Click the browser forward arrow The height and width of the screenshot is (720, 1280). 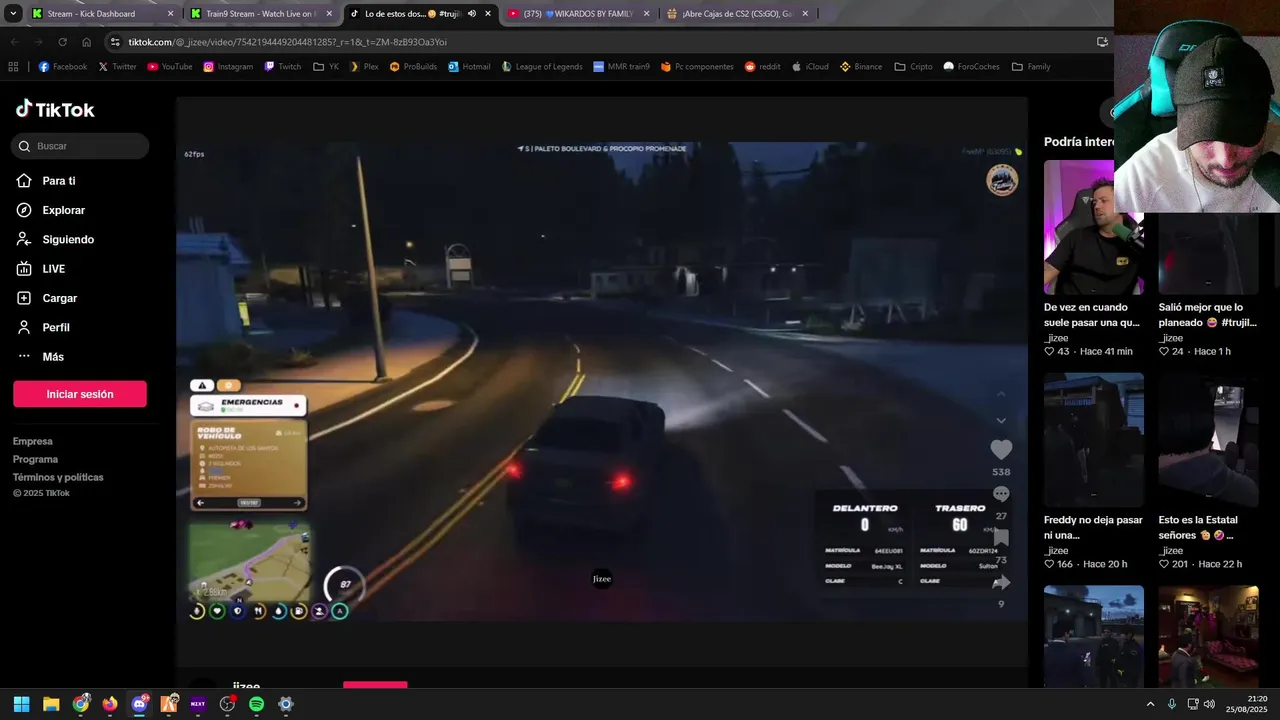(38, 42)
